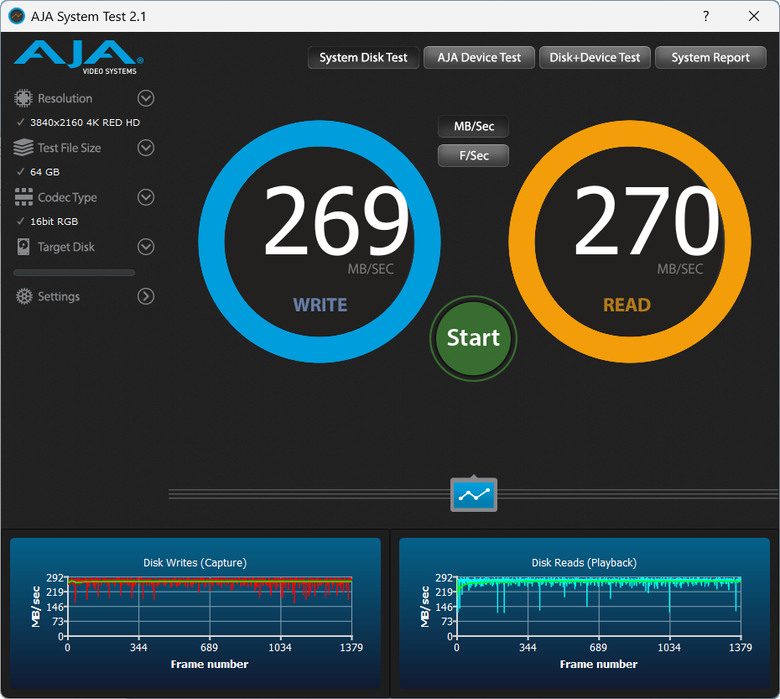Click the 16bit RGB codec selection

pos(54,221)
